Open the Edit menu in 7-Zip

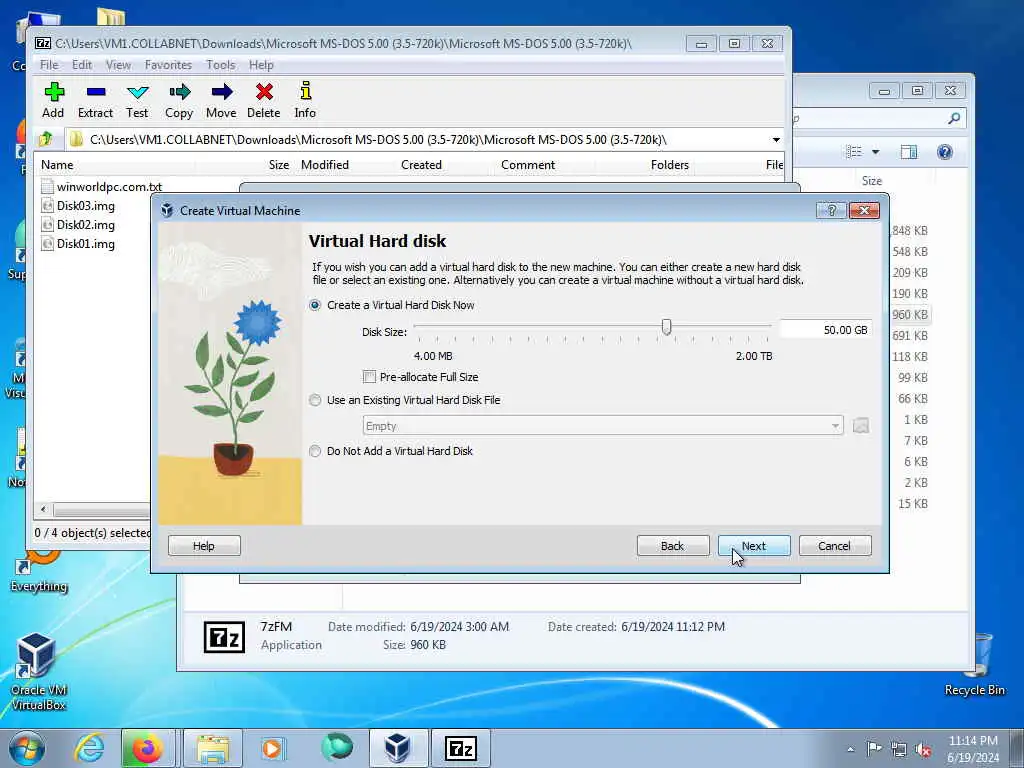pos(82,65)
